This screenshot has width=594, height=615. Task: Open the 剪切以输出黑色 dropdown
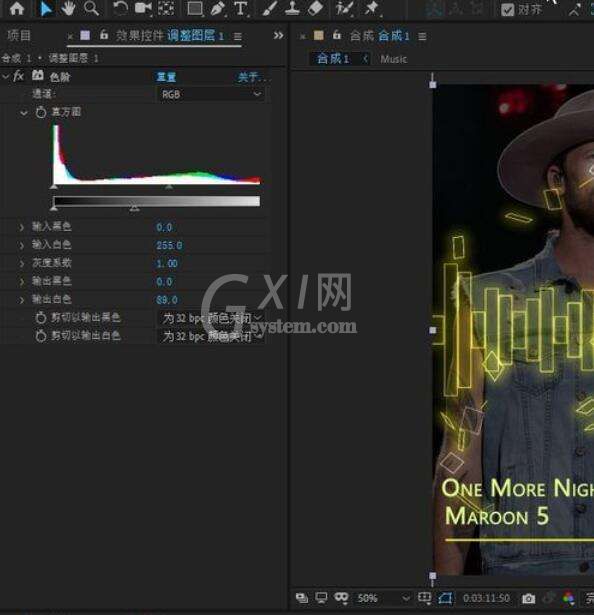211,318
